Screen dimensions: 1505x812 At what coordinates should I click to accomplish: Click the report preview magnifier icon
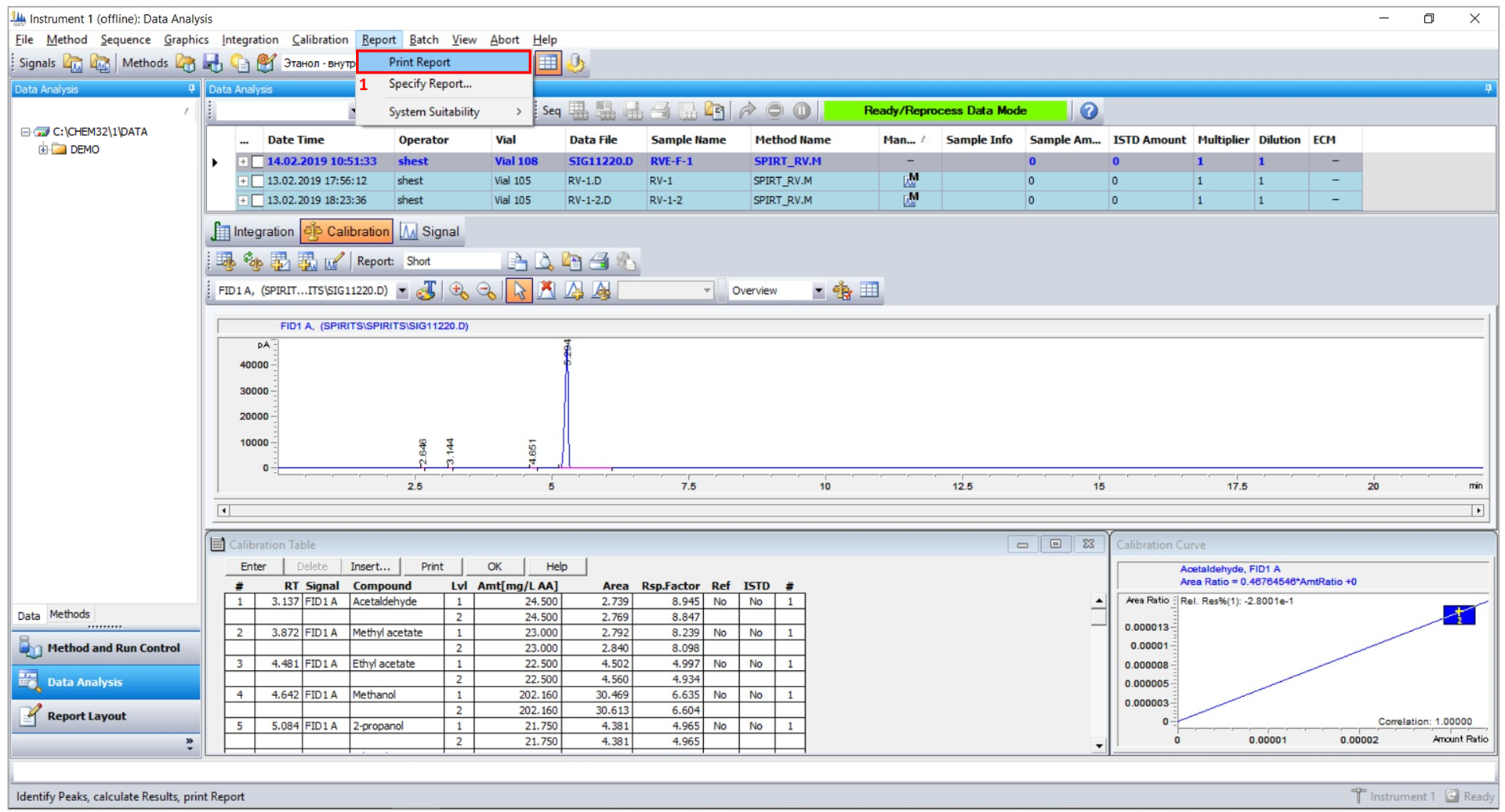coord(544,261)
